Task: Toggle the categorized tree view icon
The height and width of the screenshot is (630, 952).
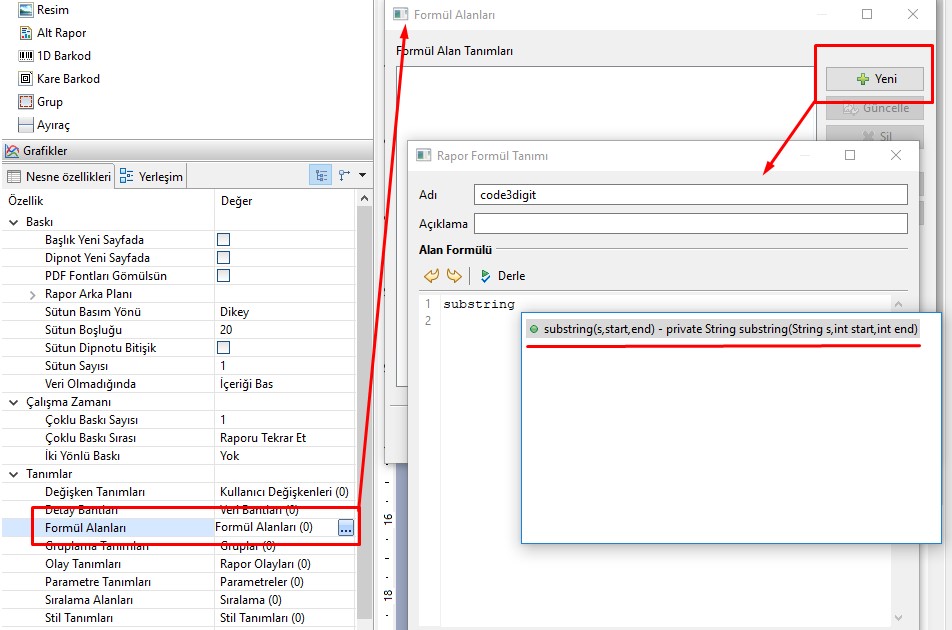Action: click(321, 175)
